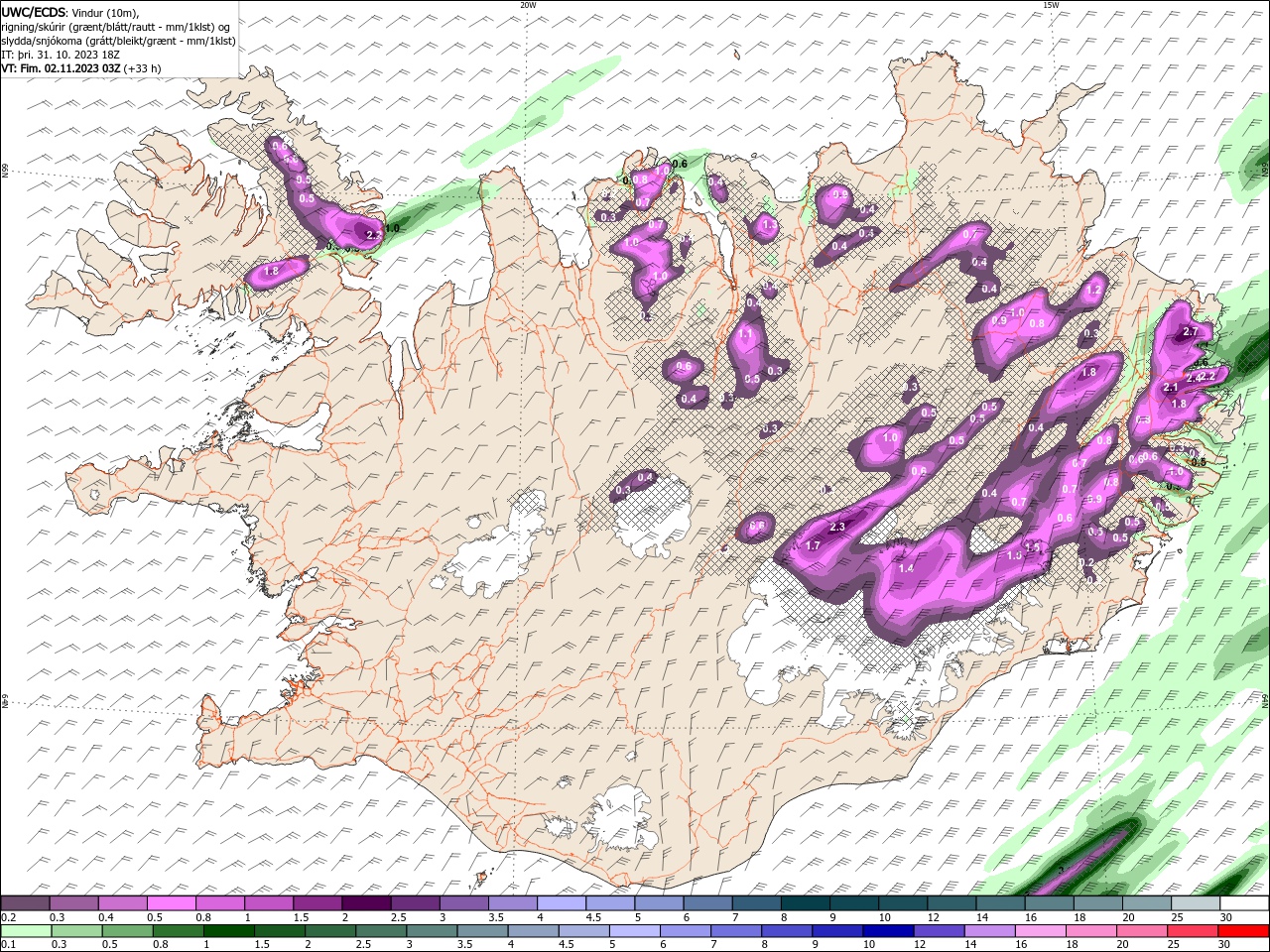Click the 'UWC/ECDS' title text
Viewport: 1270px width, 952px height.
tap(34, 12)
